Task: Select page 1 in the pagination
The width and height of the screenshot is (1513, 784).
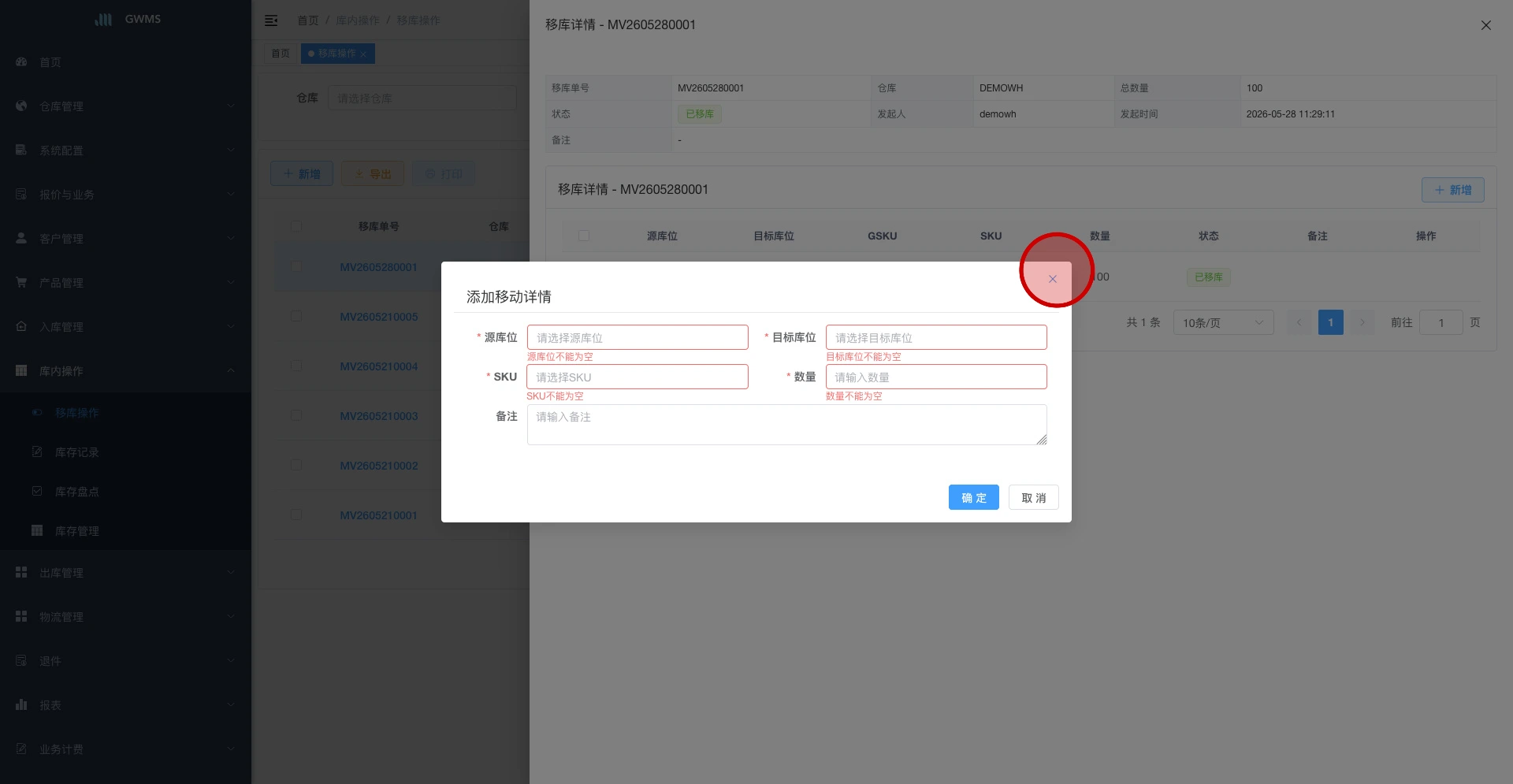Action: coord(1331,322)
